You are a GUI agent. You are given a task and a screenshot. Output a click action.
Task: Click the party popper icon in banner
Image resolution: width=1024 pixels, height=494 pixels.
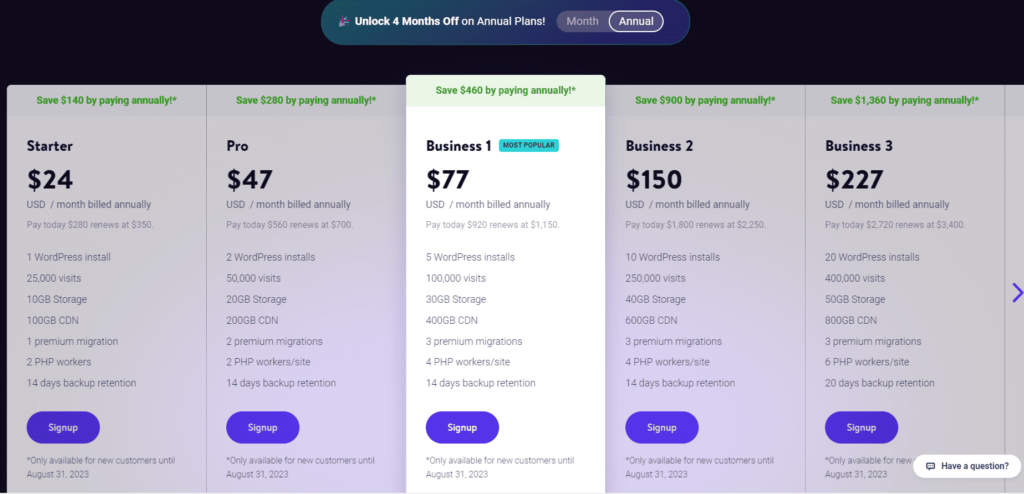pos(345,21)
